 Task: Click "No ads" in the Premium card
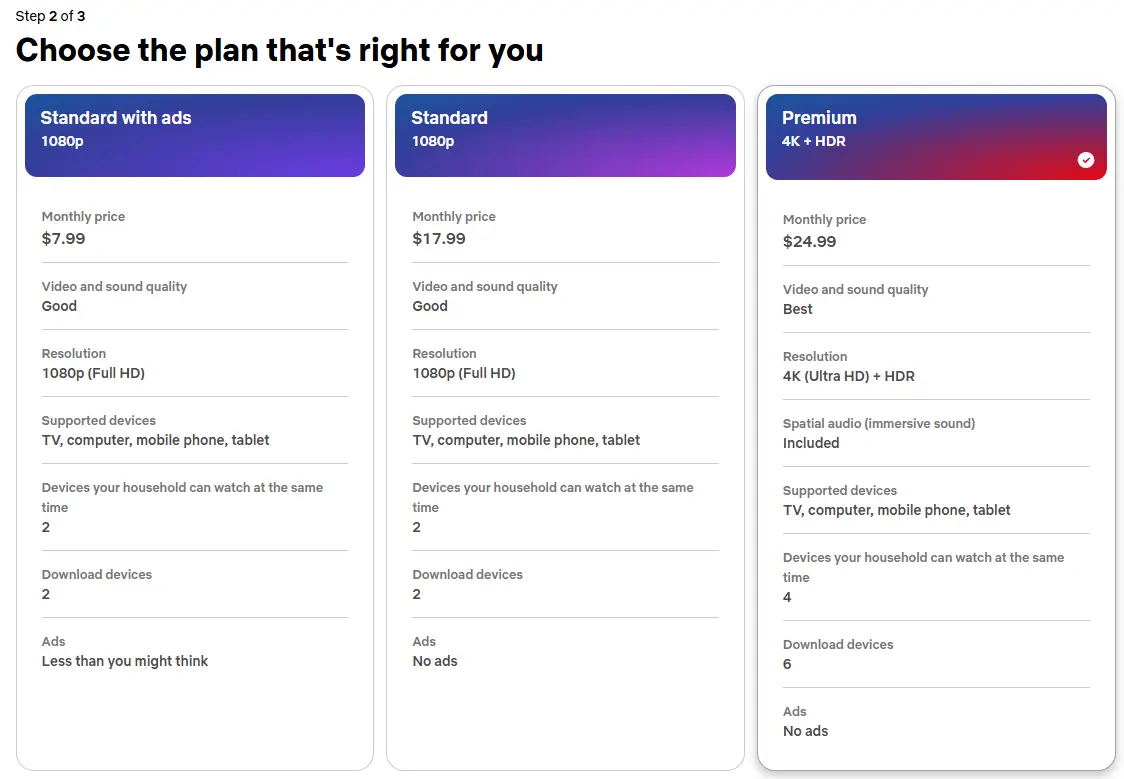point(805,731)
